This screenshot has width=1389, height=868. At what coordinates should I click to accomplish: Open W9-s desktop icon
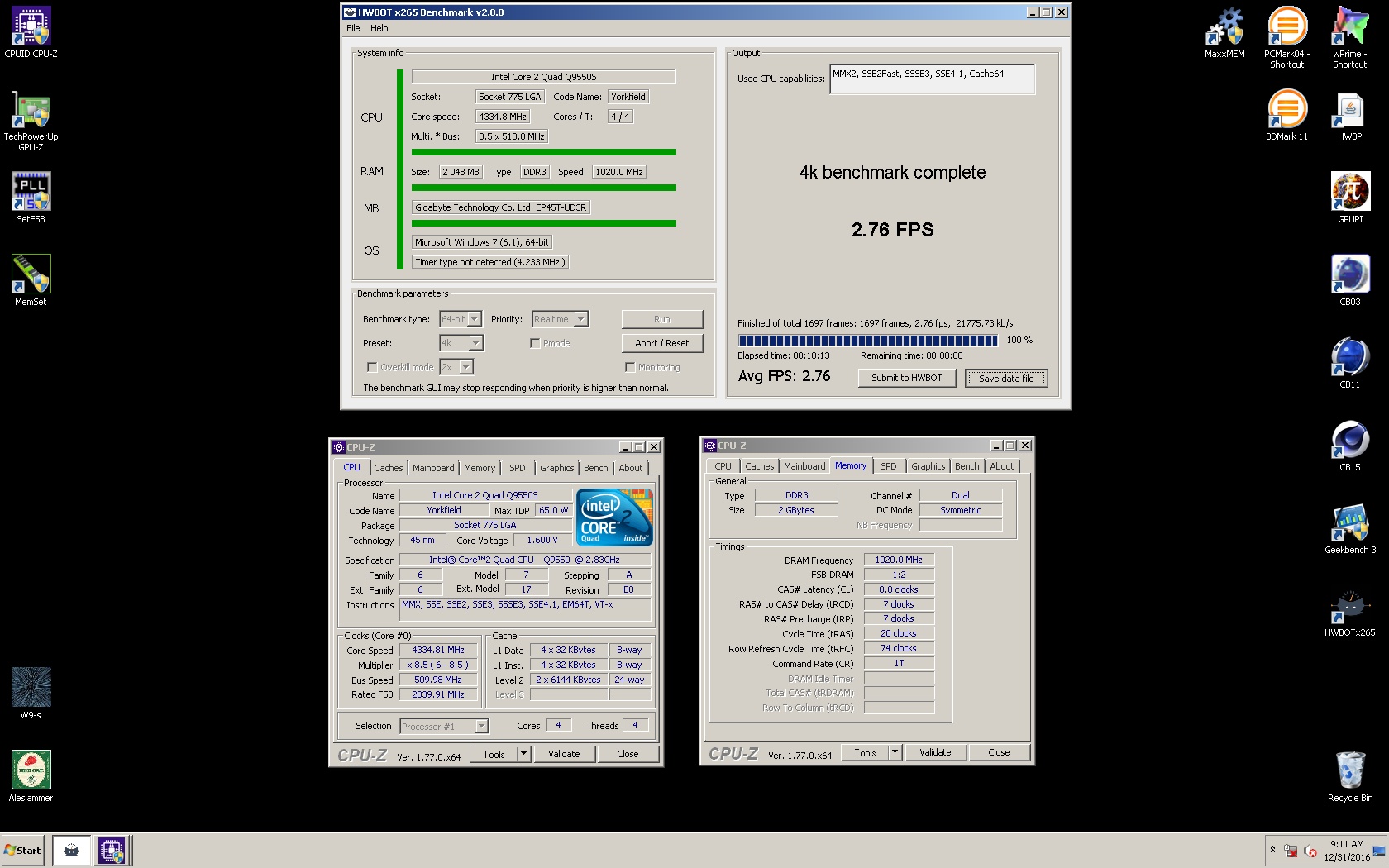[31, 694]
